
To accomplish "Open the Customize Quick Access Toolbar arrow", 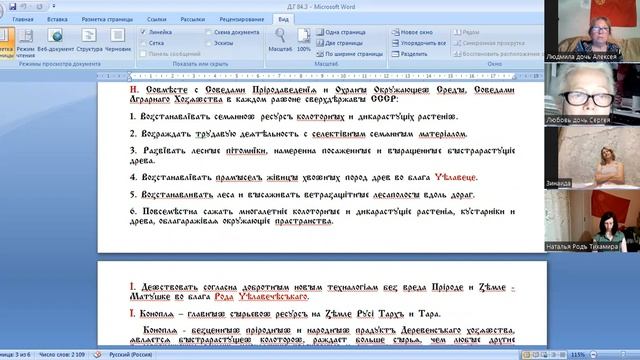I will pyautogui.click(x=53, y=7).
